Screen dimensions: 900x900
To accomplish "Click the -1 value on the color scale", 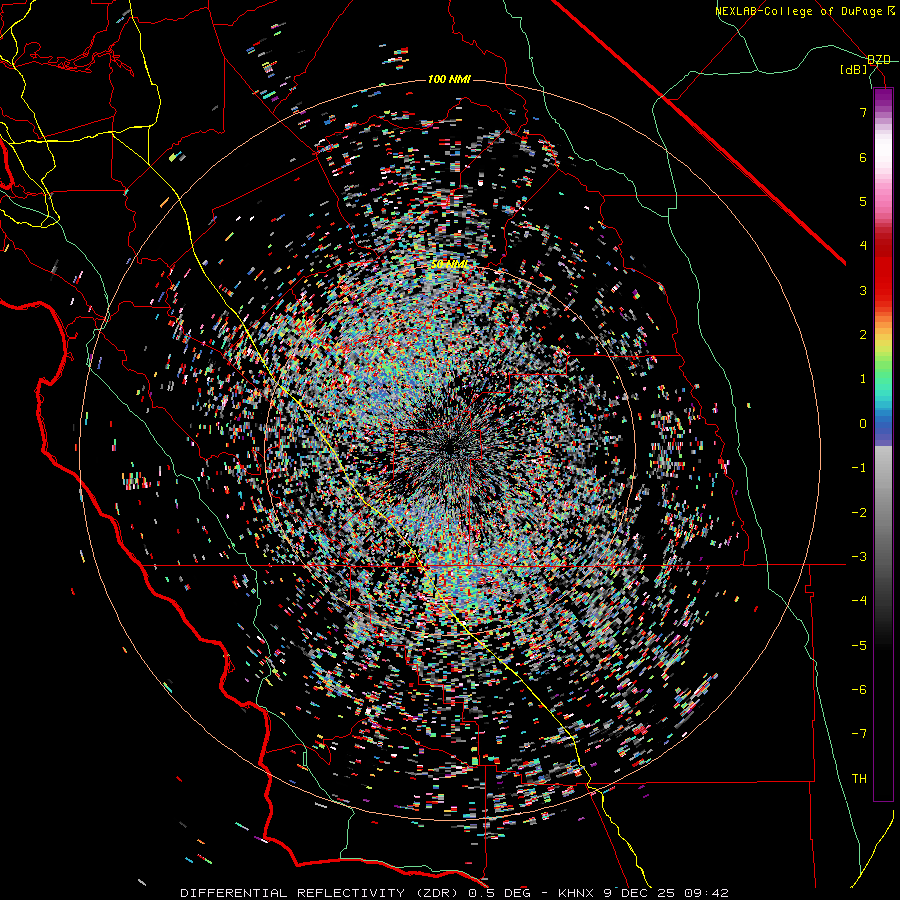I will 859,468.
